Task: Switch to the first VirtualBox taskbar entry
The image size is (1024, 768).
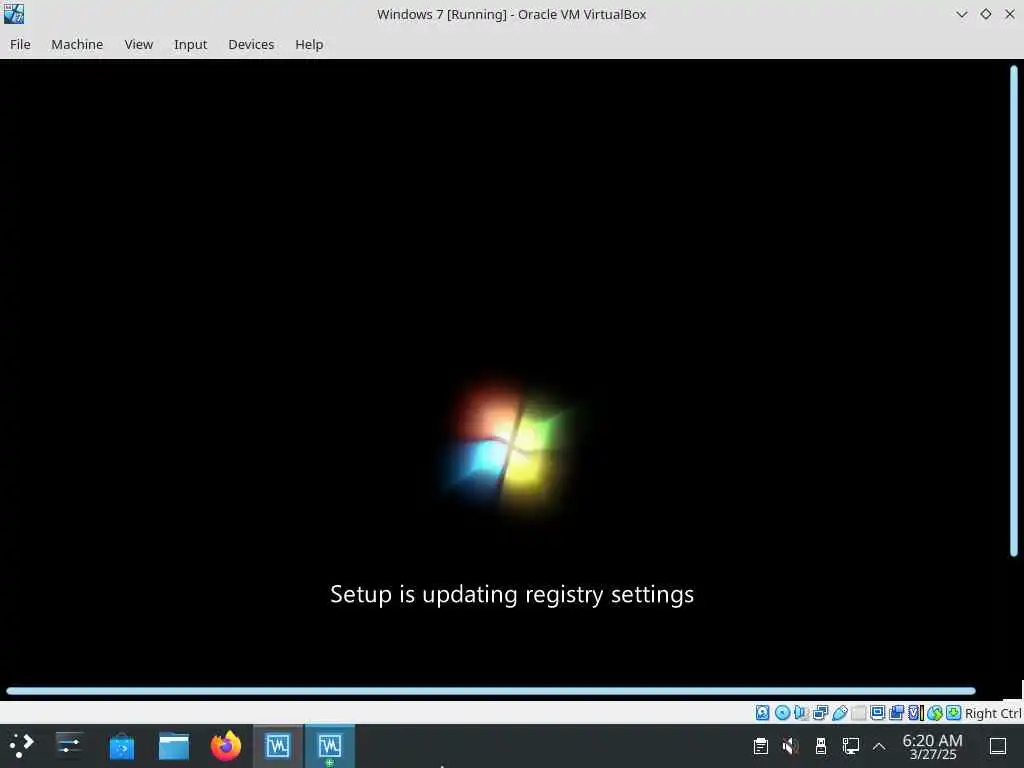Action: (278, 746)
